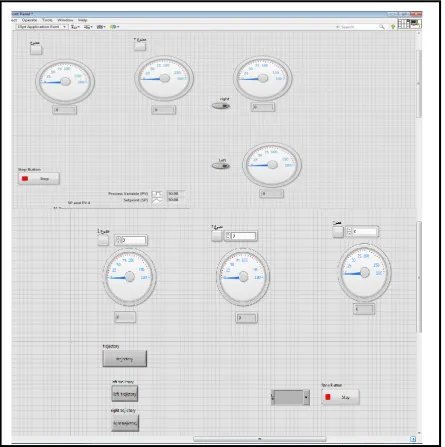445x447 pixels.
Task: Click the numeric indicator under the top-left gauge
Action: coord(65,110)
